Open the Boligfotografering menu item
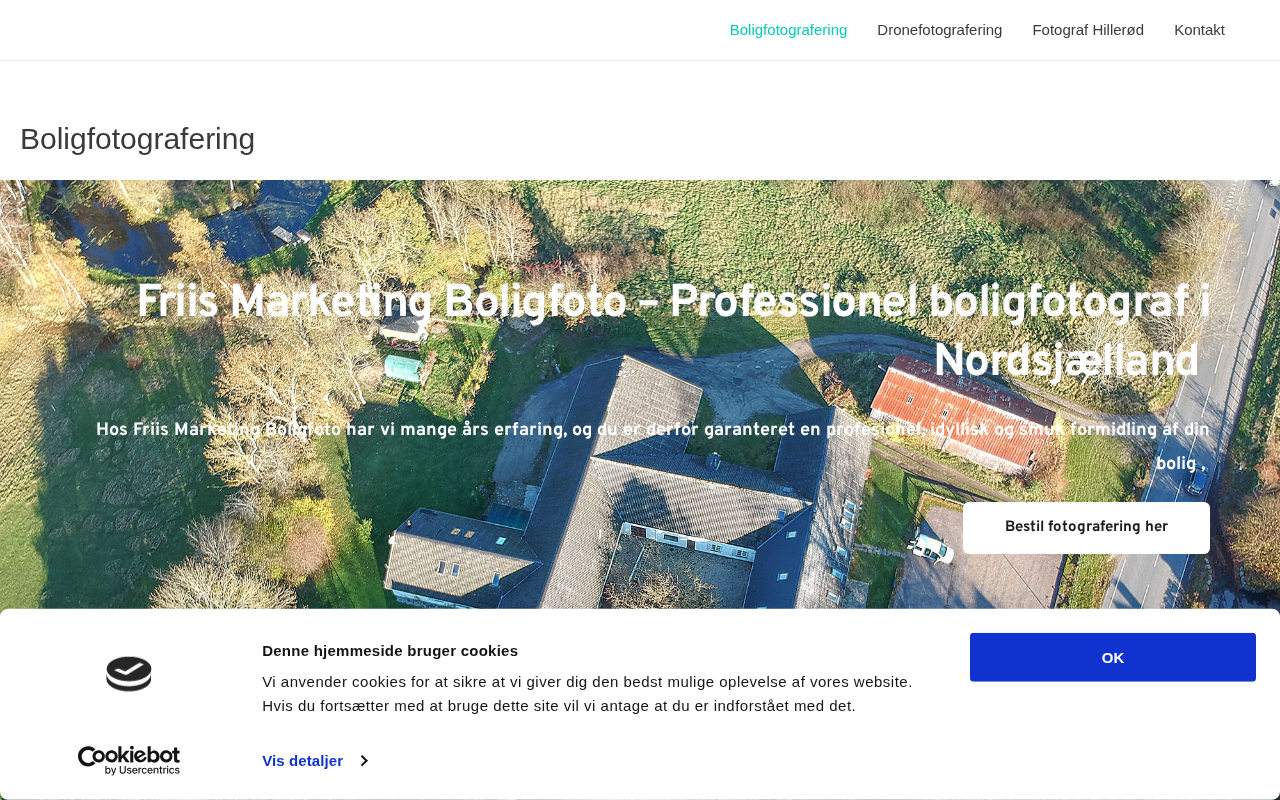The image size is (1280, 800). pyautogui.click(x=788, y=30)
